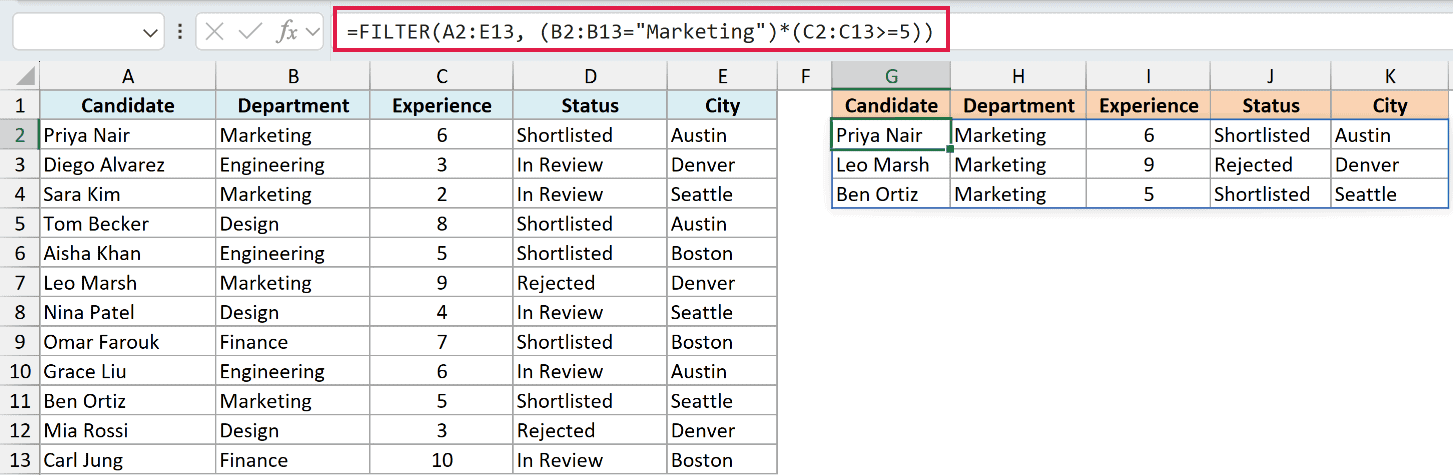Click the Experience header in column C
Viewport: 1453px width, 475px height.
point(441,105)
